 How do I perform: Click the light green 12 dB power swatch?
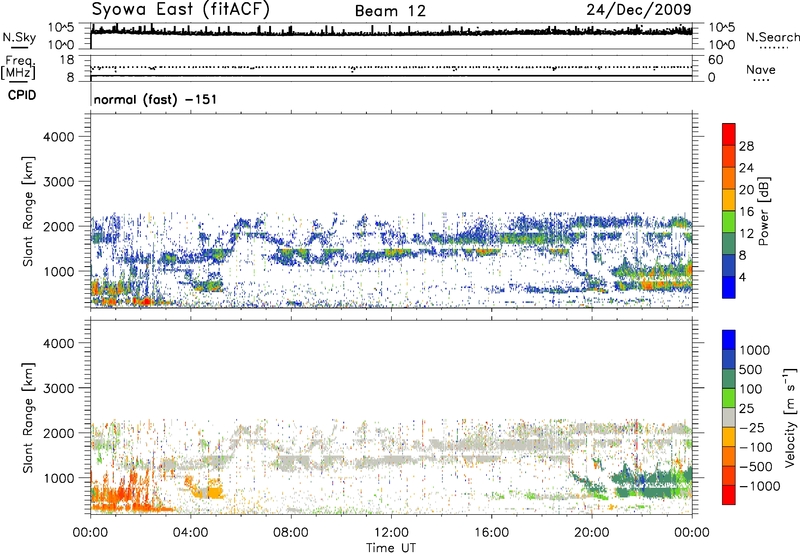pos(729,221)
